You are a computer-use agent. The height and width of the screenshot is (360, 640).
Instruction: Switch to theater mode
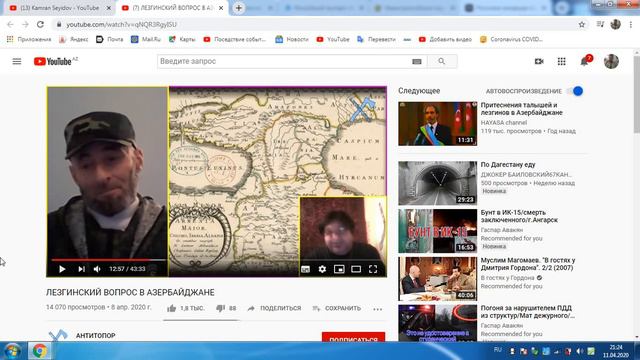click(x=356, y=269)
